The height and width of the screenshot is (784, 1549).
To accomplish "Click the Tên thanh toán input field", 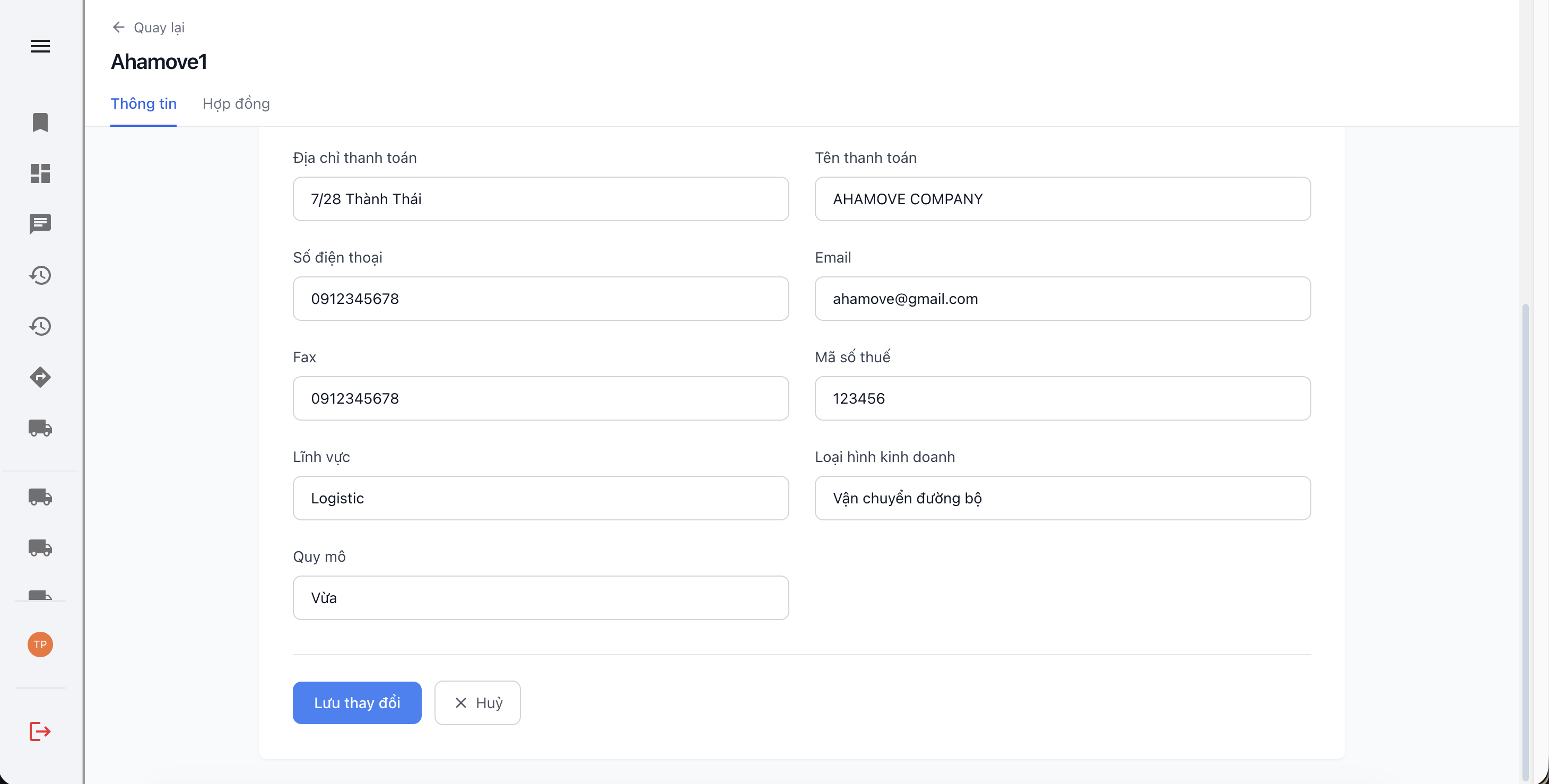I will pyautogui.click(x=1063, y=199).
